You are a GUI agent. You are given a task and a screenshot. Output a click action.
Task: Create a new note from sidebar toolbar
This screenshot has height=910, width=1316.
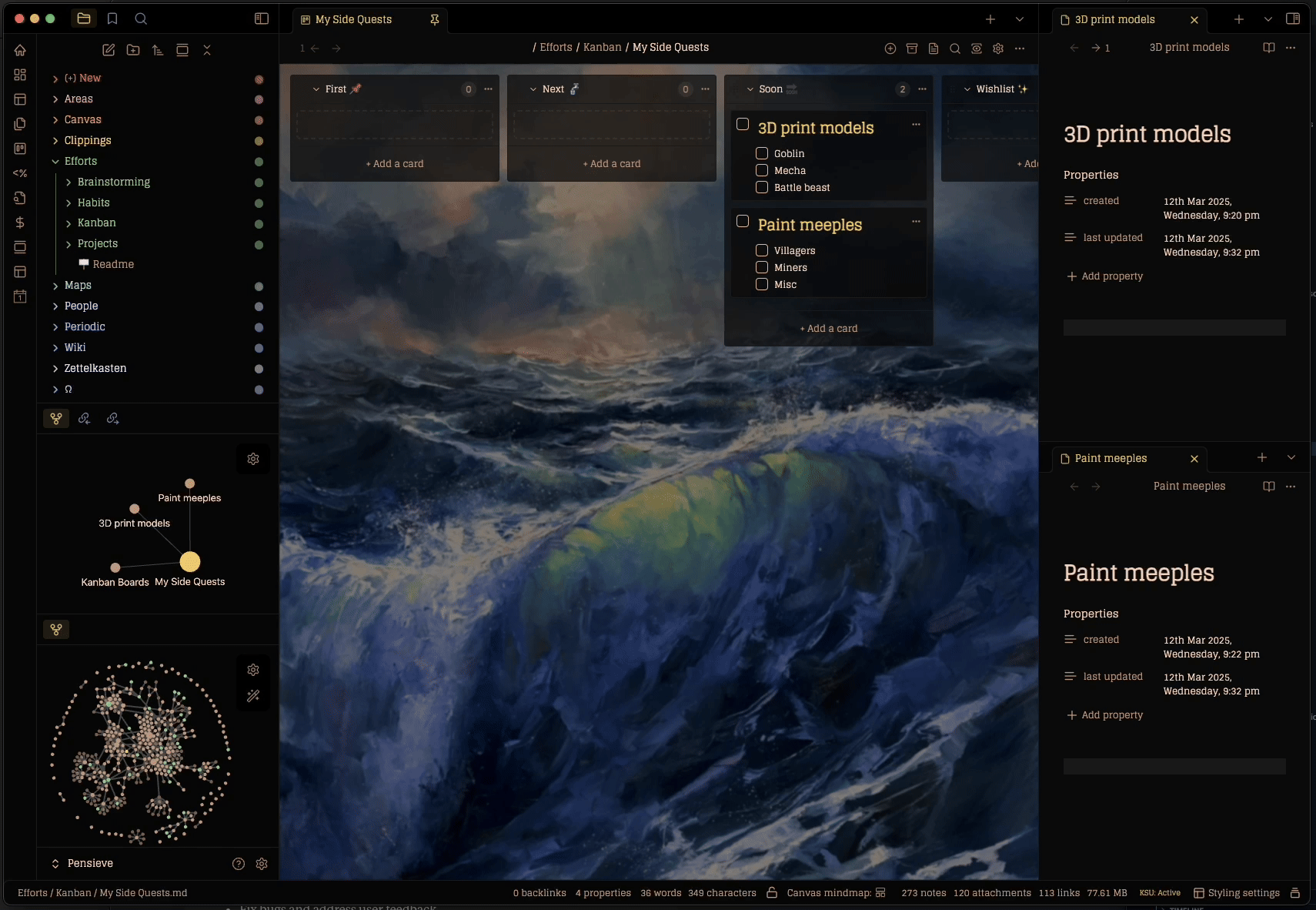tap(109, 50)
